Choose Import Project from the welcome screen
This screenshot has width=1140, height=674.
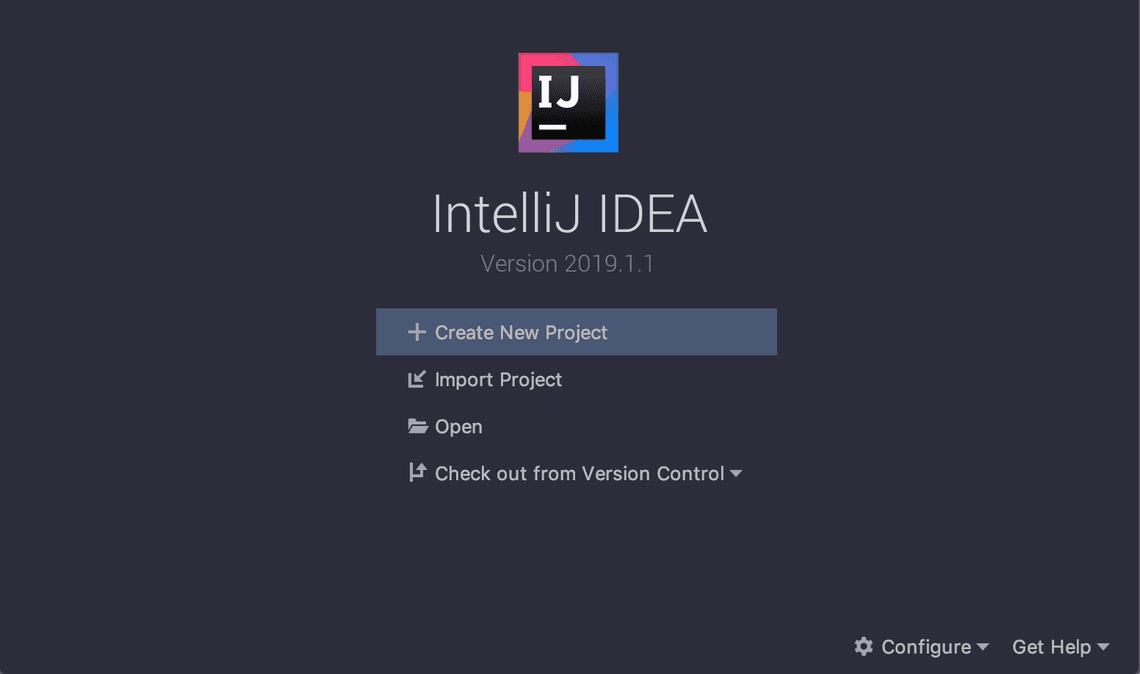click(498, 379)
